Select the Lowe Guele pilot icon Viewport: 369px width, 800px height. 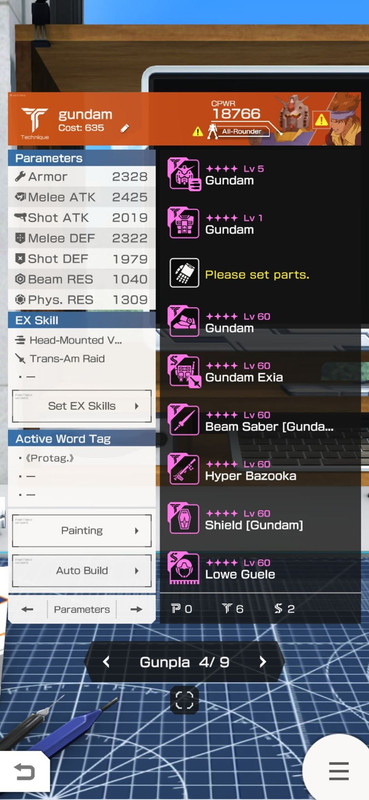184,568
